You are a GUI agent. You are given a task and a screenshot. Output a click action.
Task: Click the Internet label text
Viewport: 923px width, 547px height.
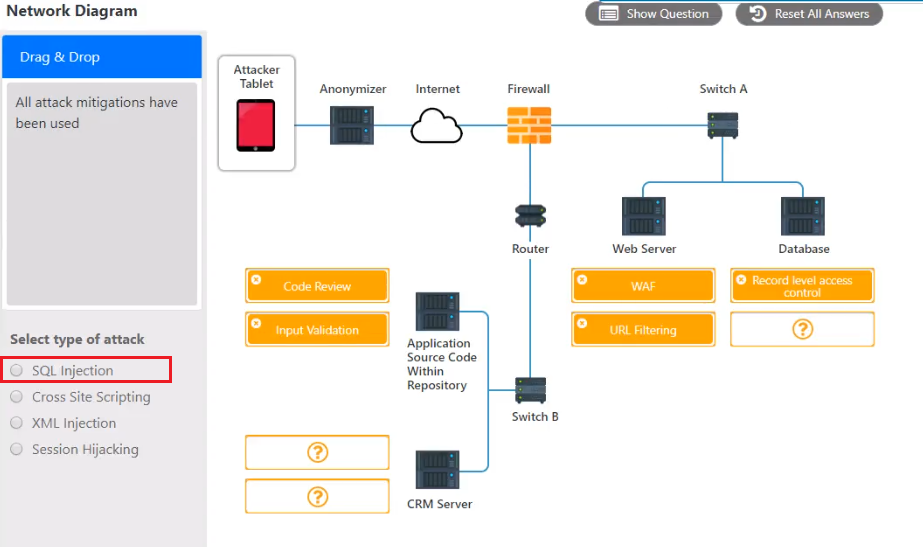pyautogui.click(x=437, y=89)
